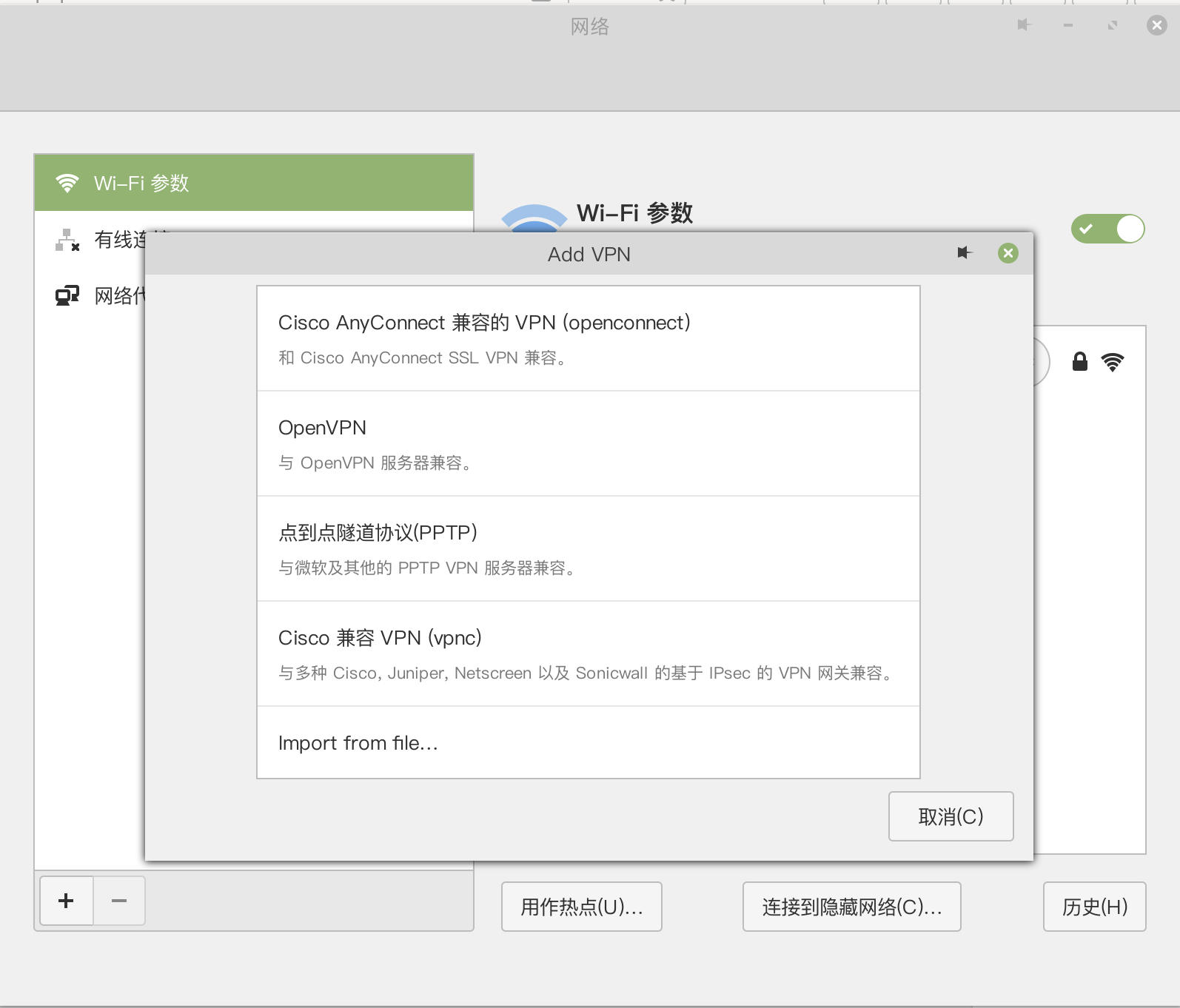Toggle the Wi-Fi on/off switch

[1107, 229]
